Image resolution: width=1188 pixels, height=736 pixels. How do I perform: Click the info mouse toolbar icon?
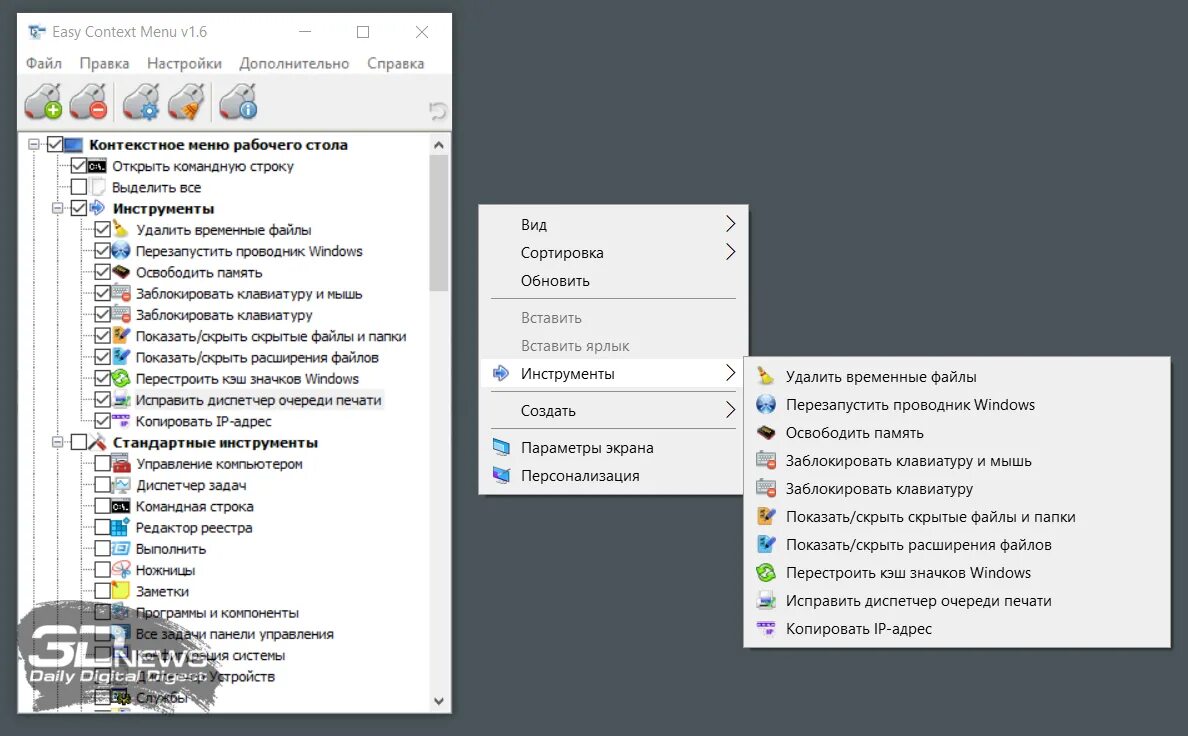click(239, 102)
